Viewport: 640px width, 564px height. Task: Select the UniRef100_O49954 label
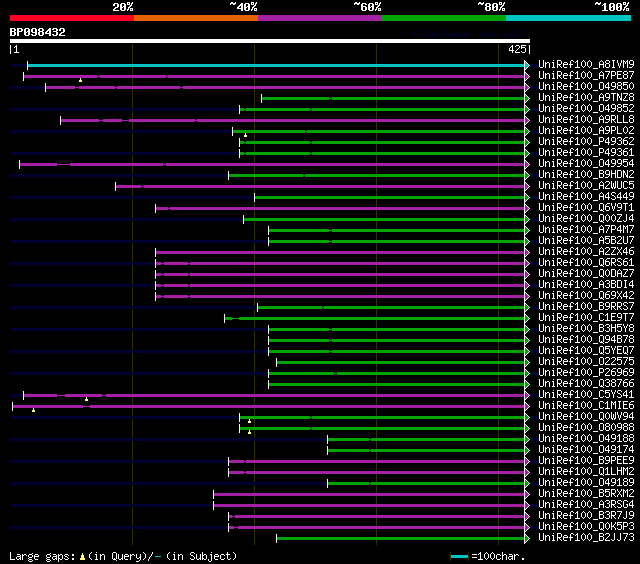coord(586,164)
